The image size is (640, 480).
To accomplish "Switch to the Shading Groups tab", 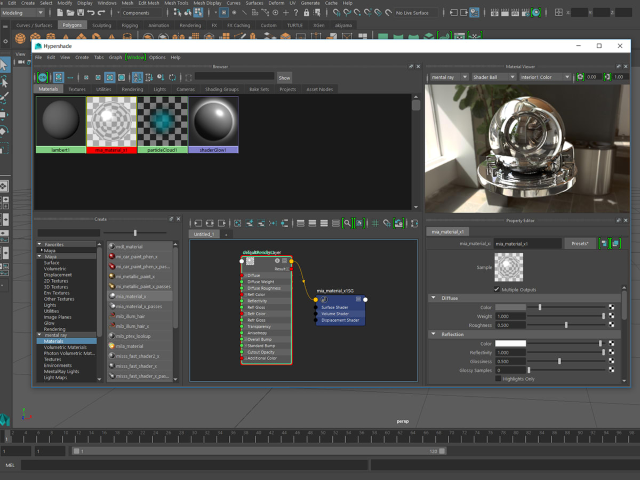I will (222, 89).
